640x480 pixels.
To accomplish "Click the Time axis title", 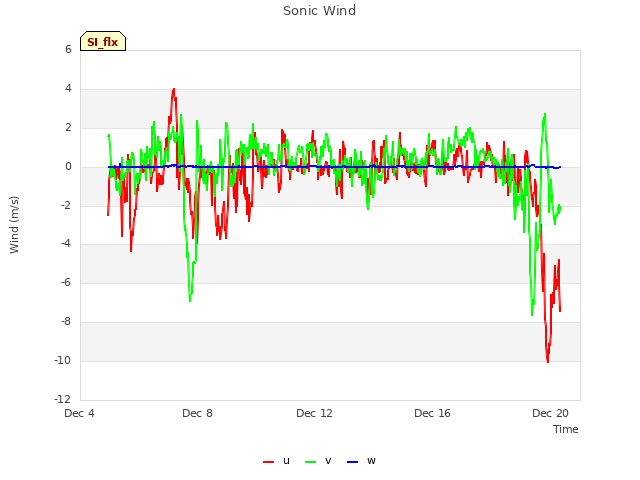I will click(566, 429).
